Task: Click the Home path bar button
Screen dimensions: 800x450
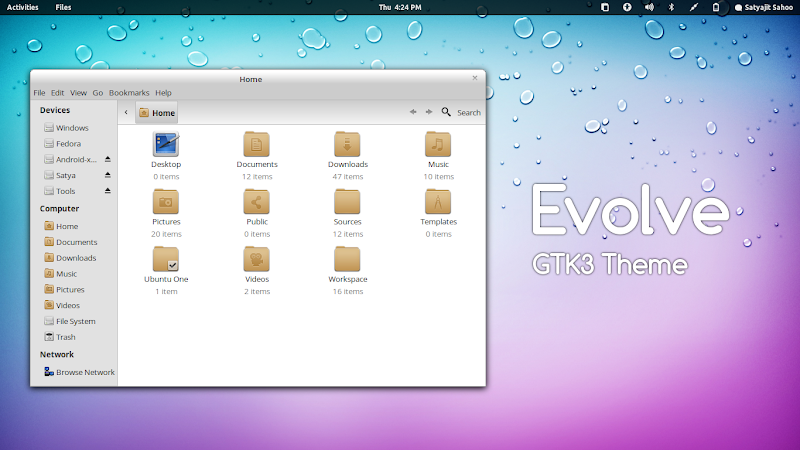Action: coord(157,113)
